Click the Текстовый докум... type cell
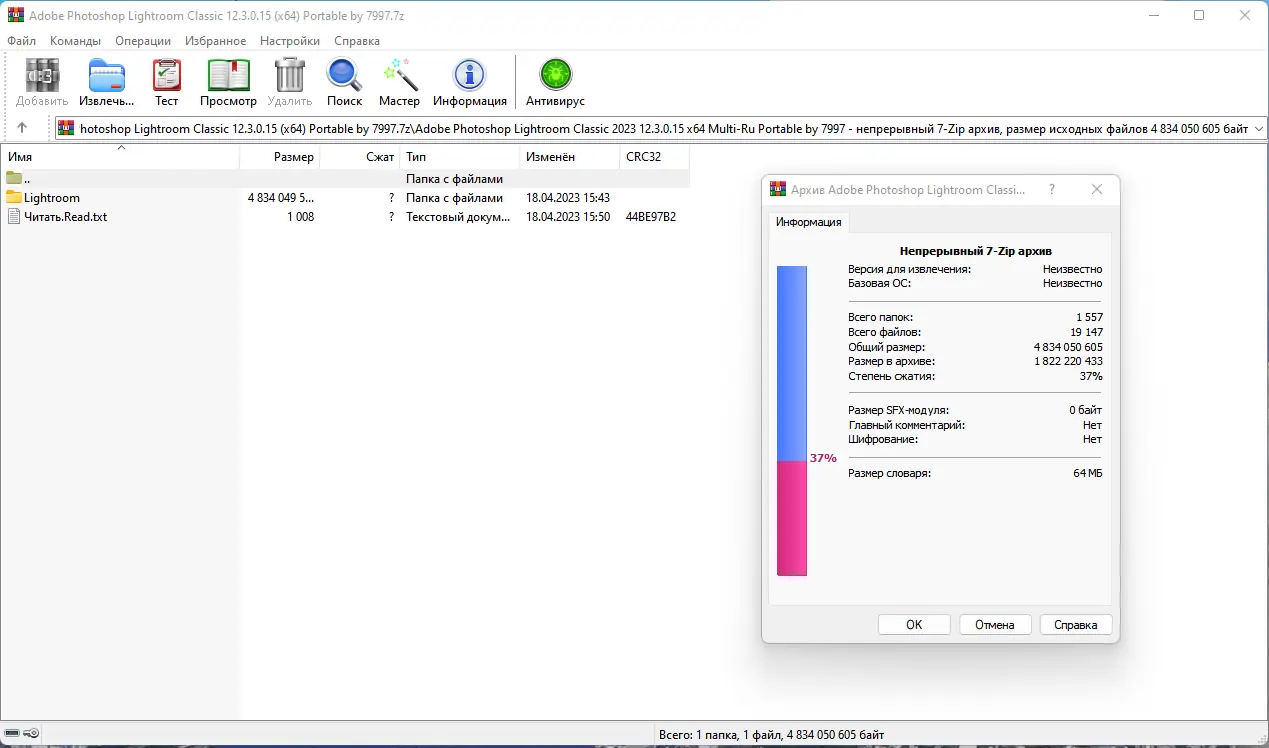 [458, 216]
